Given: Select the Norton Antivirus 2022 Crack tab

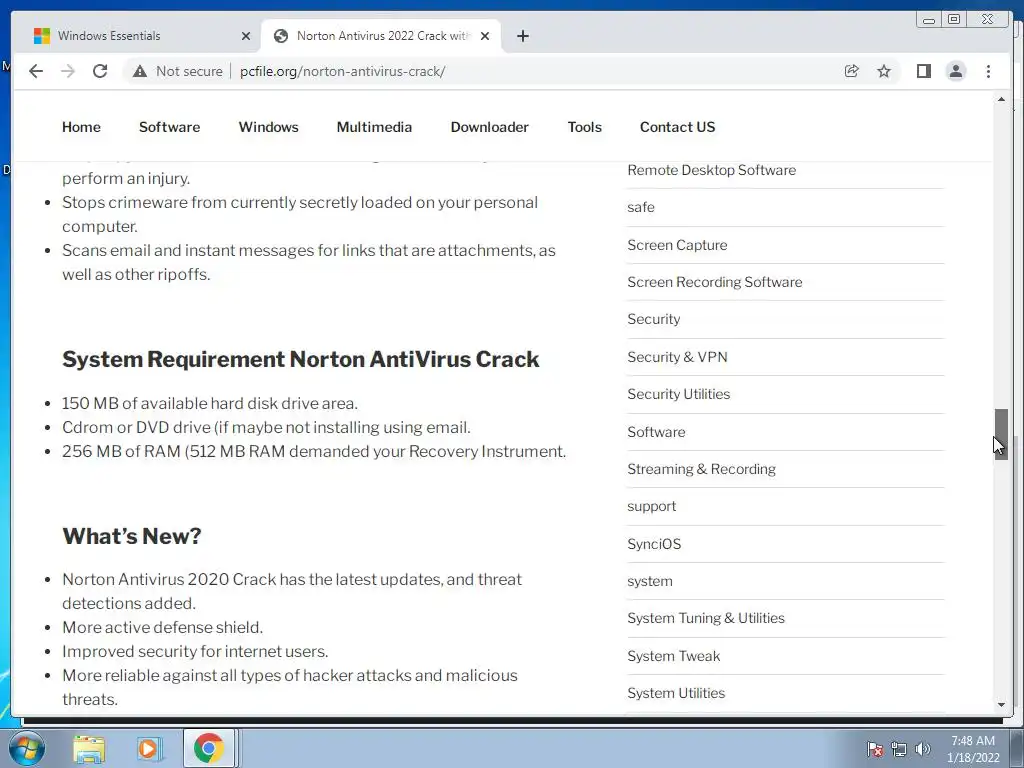Looking at the screenshot, I should click(x=381, y=36).
